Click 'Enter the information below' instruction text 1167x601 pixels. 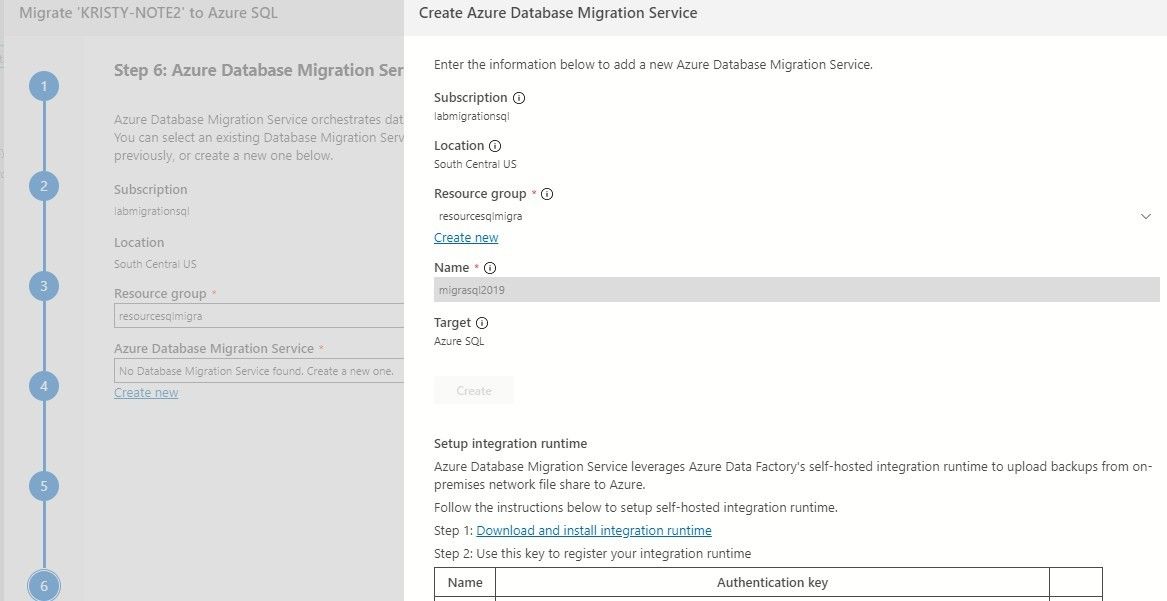click(653, 65)
